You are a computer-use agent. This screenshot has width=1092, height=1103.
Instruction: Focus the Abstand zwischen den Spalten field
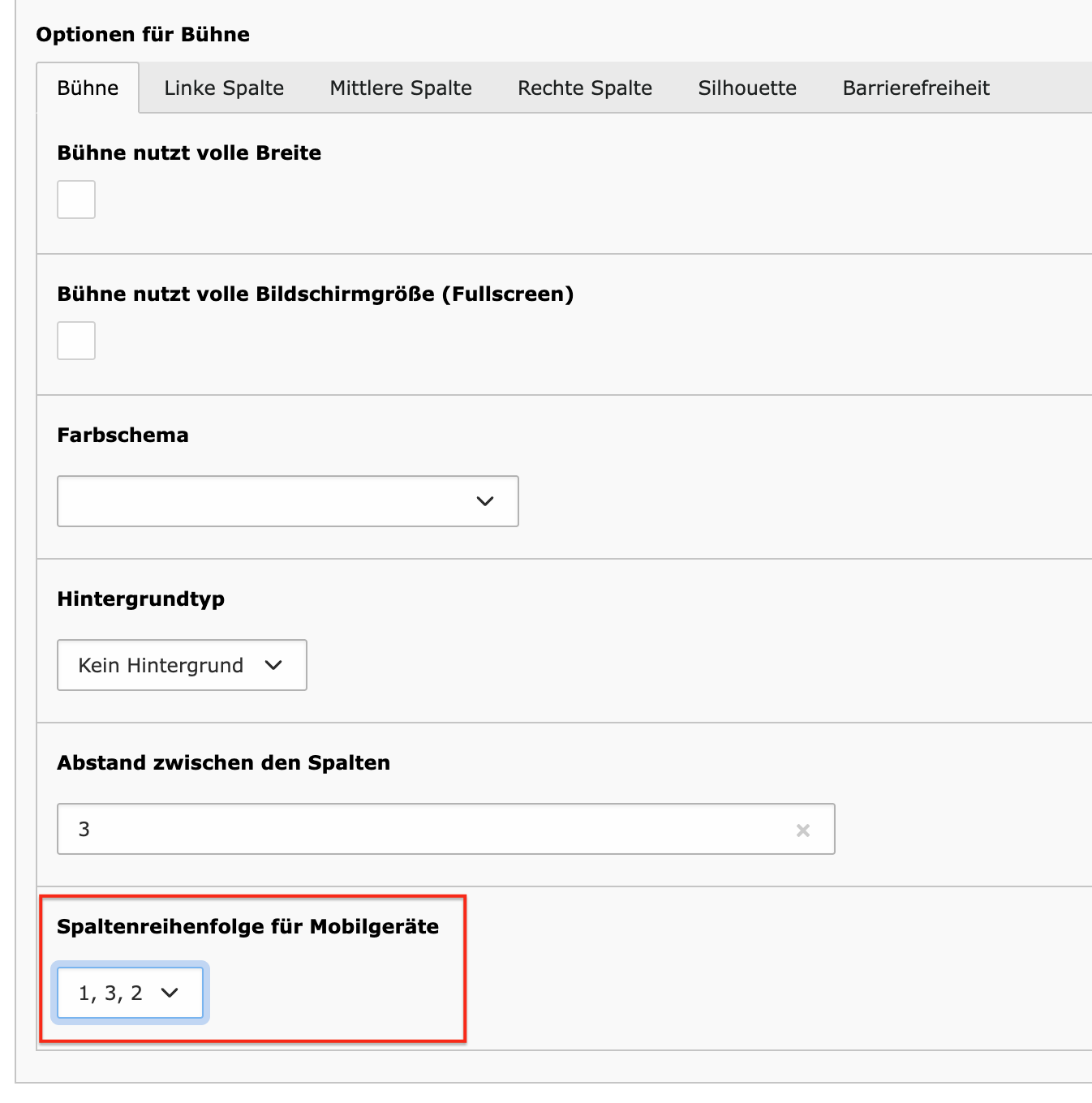click(x=422, y=829)
